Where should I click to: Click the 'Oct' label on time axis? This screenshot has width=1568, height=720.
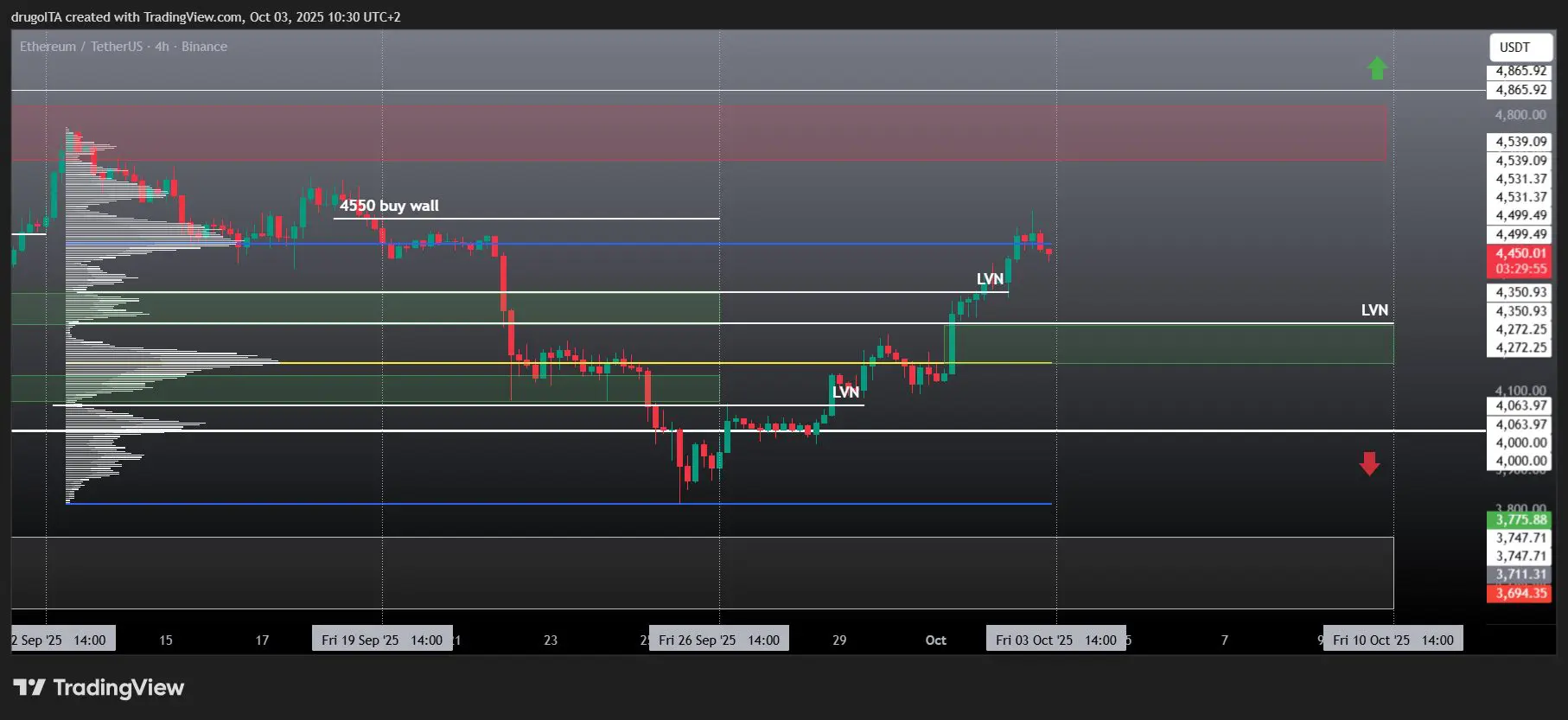click(x=936, y=640)
